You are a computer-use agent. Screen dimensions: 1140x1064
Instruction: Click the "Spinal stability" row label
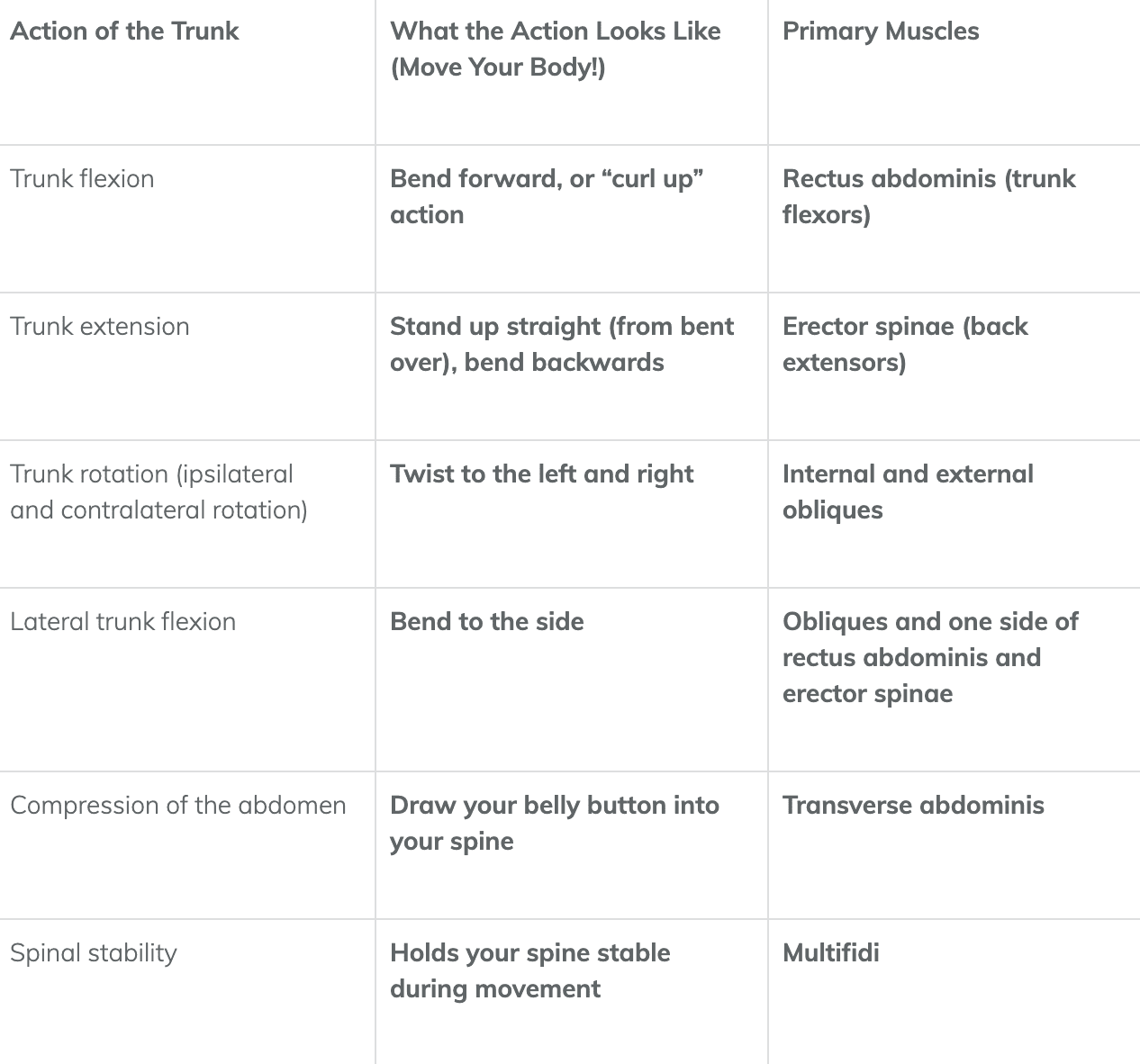click(94, 953)
